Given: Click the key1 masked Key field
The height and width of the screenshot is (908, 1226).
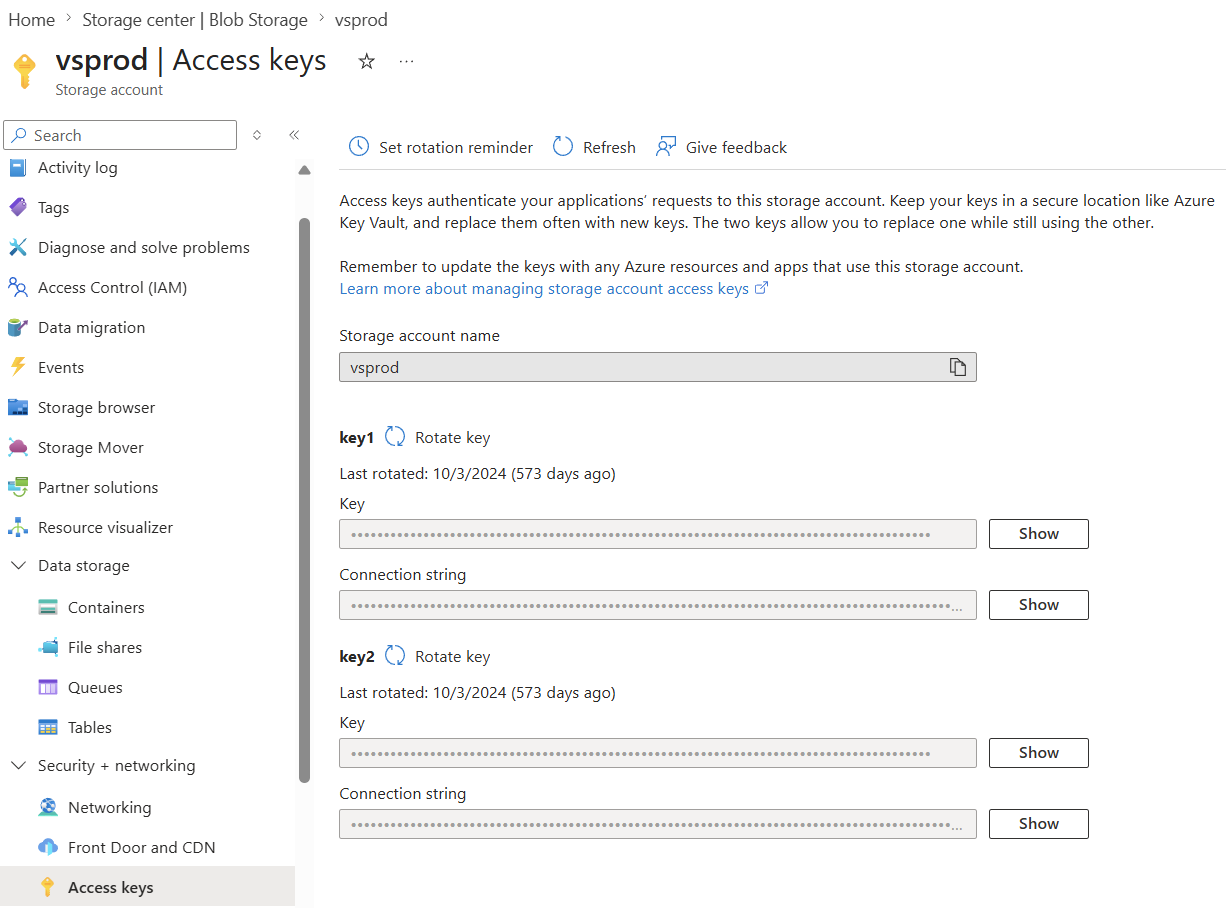Looking at the screenshot, I should point(658,534).
